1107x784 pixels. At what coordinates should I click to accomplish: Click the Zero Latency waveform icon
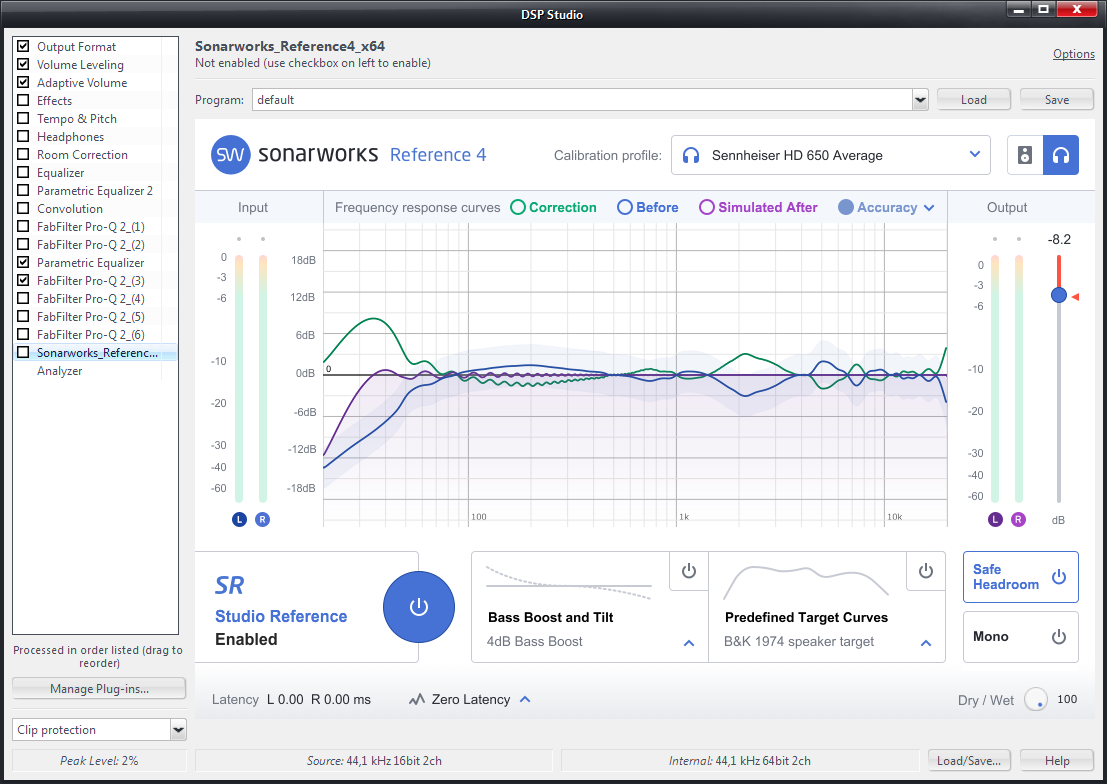tap(417, 699)
